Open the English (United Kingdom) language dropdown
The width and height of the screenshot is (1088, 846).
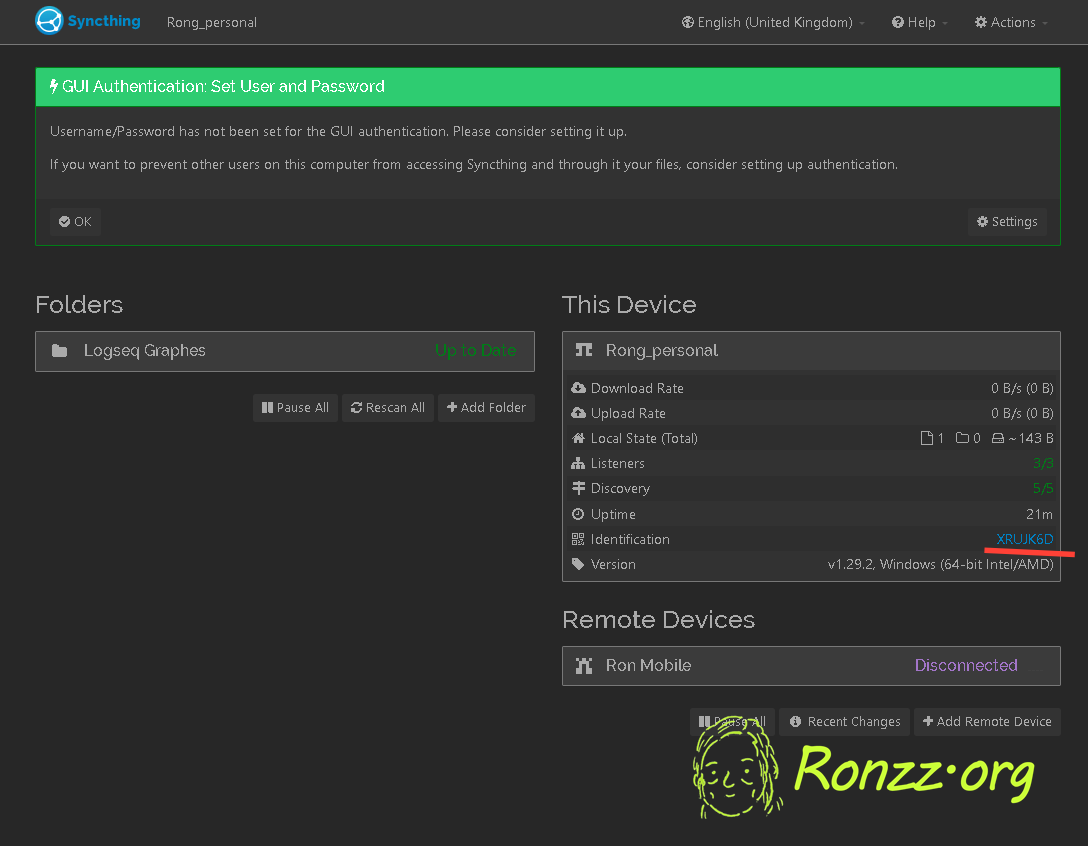click(x=773, y=22)
